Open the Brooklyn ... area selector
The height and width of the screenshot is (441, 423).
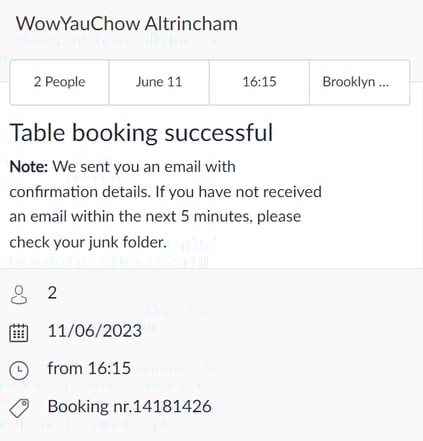click(x=359, y=82)
